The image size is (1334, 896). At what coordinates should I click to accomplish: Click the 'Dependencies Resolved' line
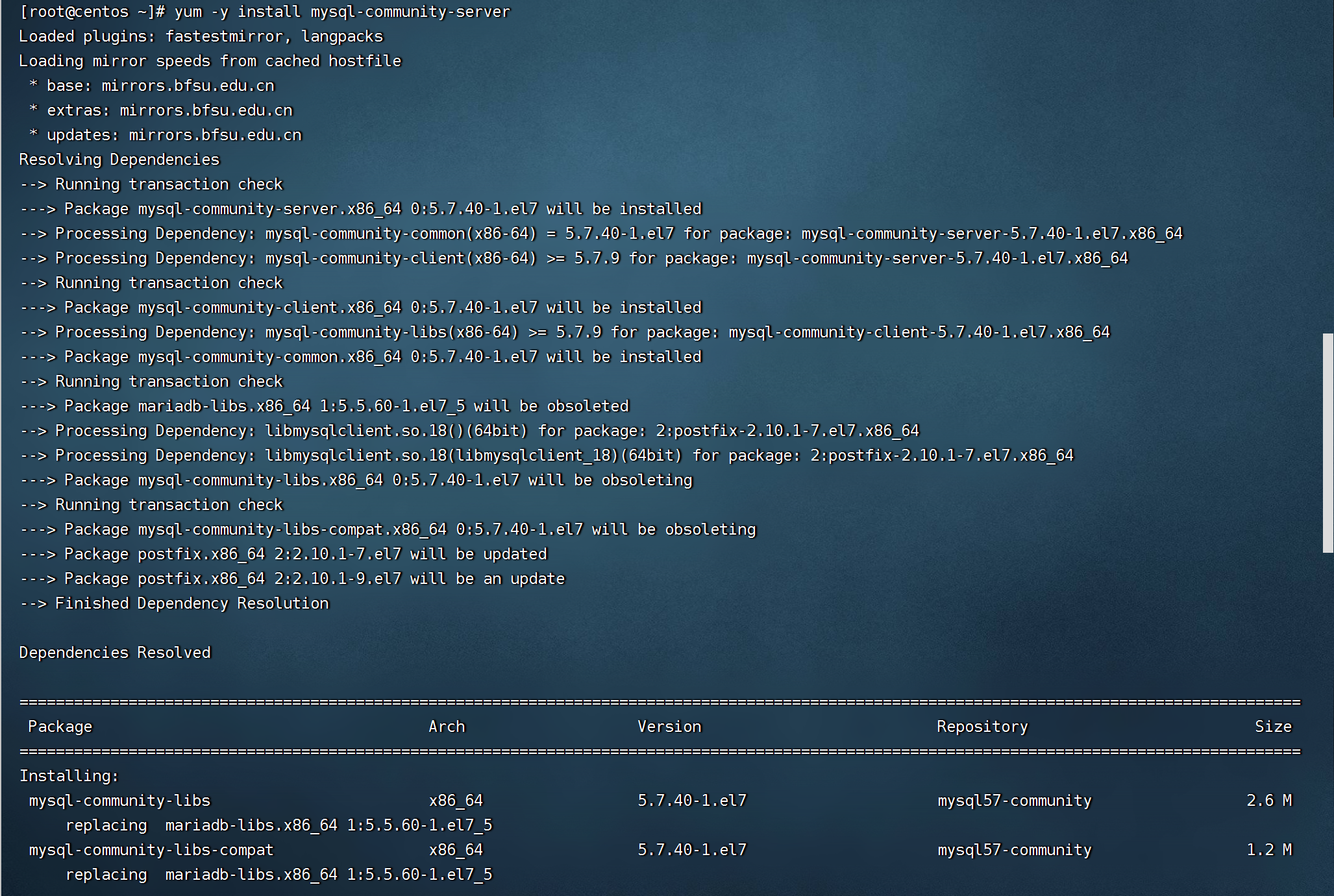click(115, 653)
